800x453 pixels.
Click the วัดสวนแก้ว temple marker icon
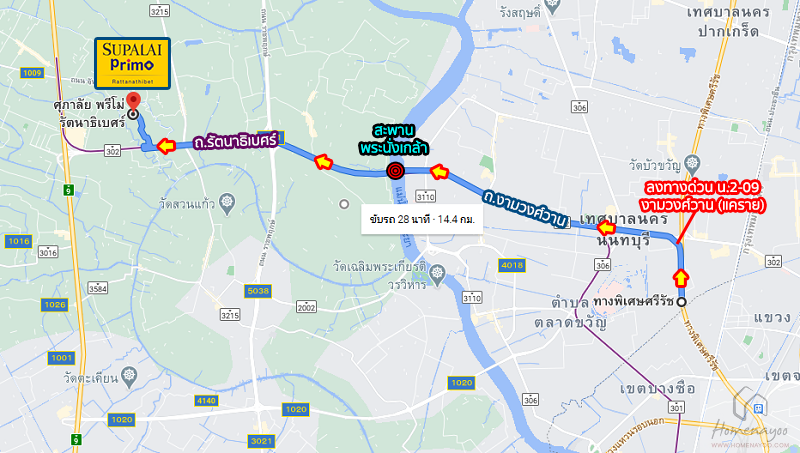point(227,203)
